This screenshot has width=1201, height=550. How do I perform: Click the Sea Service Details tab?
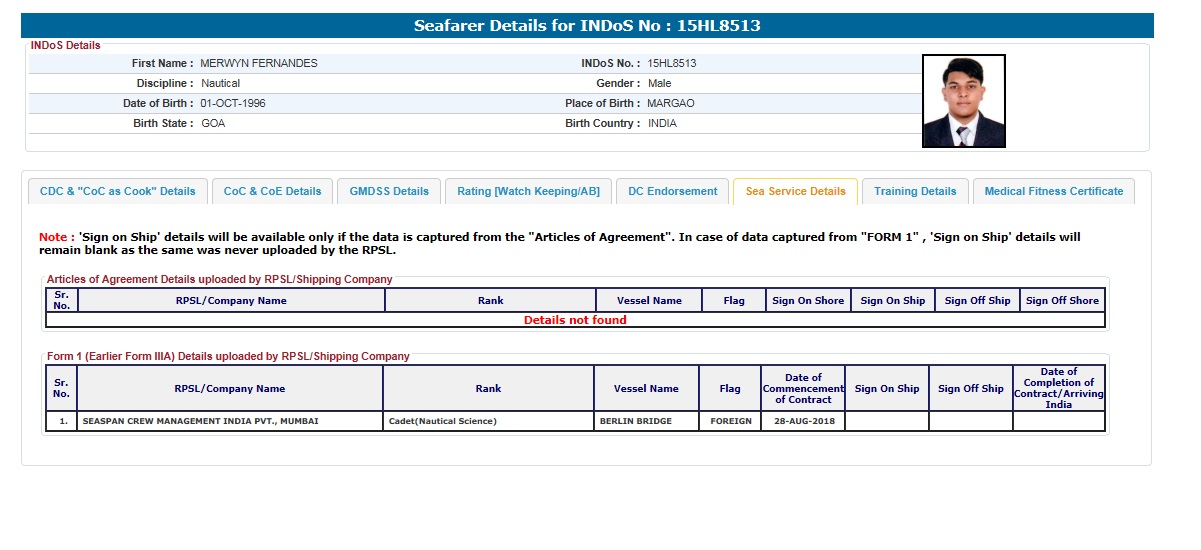coord(795,191)
